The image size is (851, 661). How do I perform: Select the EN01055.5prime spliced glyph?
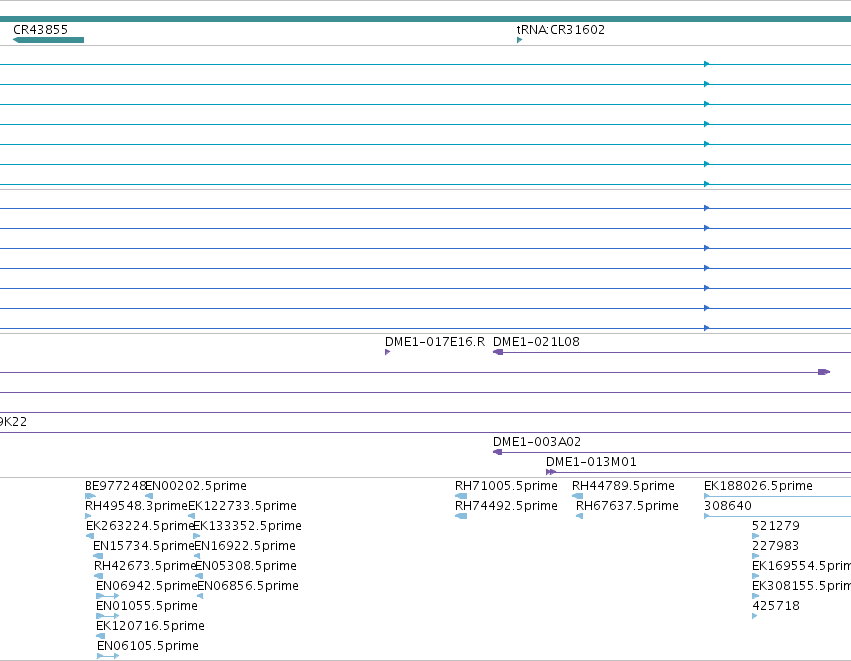[107, 616]
